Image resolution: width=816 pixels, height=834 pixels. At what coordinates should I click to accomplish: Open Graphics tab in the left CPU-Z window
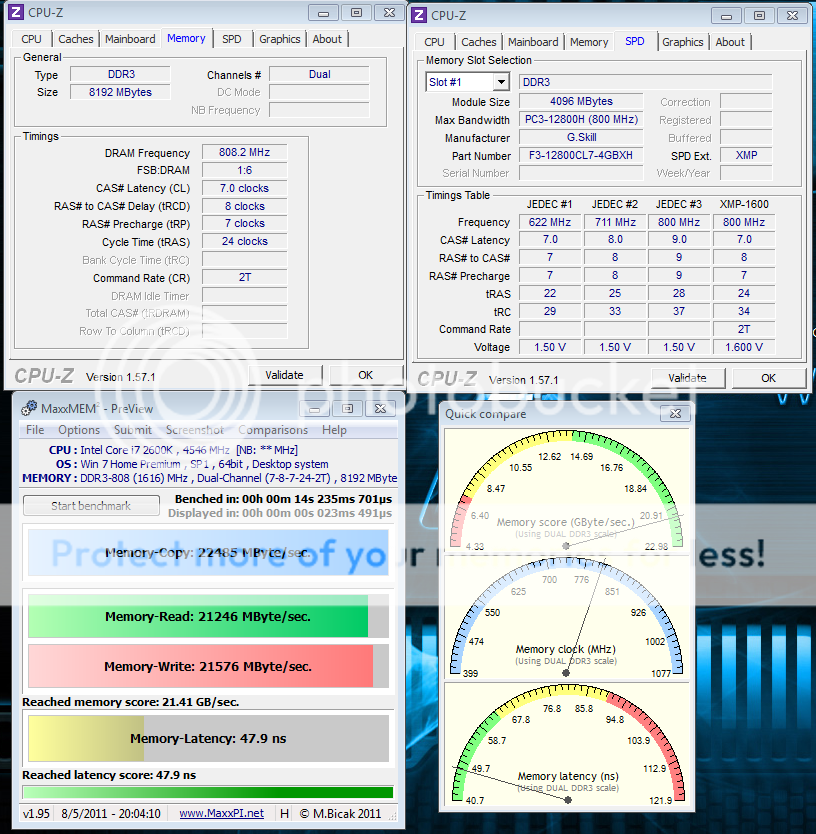[280, 39]
